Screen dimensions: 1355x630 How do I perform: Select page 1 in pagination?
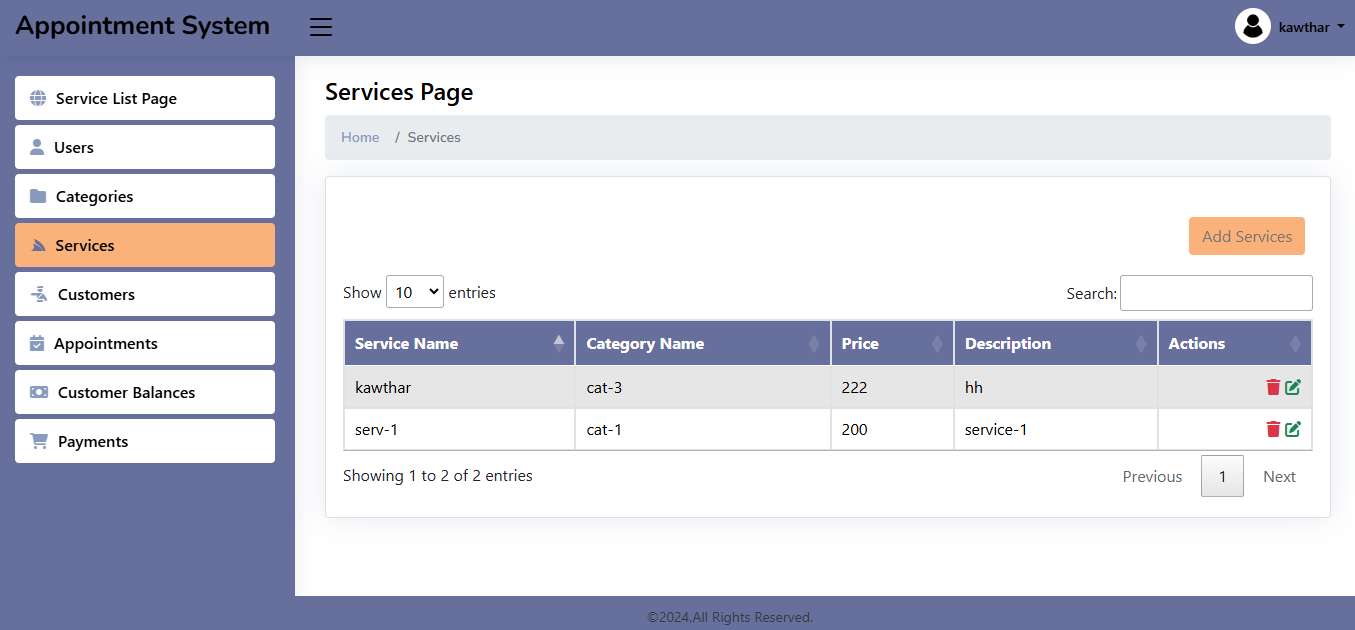pyautogui.click(x=1222, y=476)
